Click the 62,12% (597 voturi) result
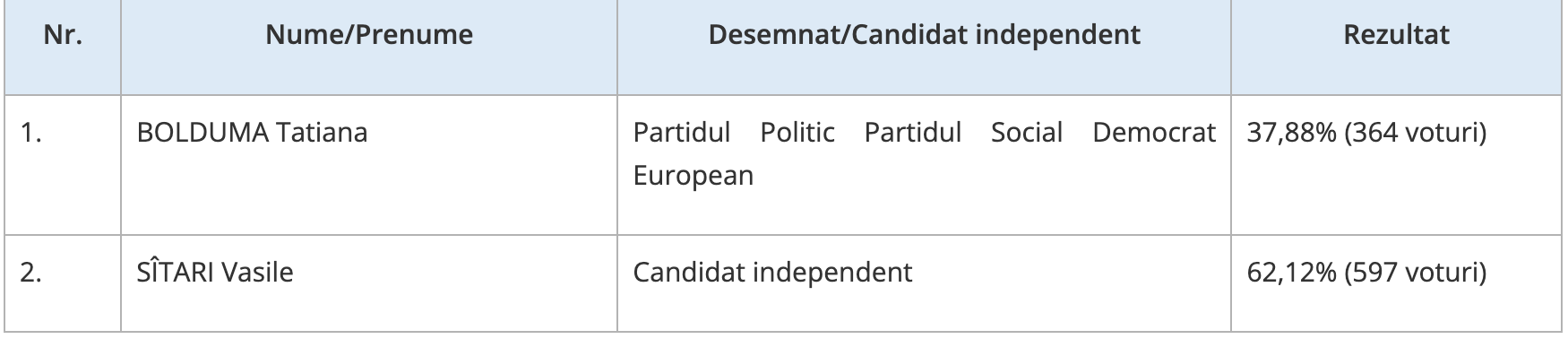This screenshot has width=1568, height=339. [x=1366, y=272]
